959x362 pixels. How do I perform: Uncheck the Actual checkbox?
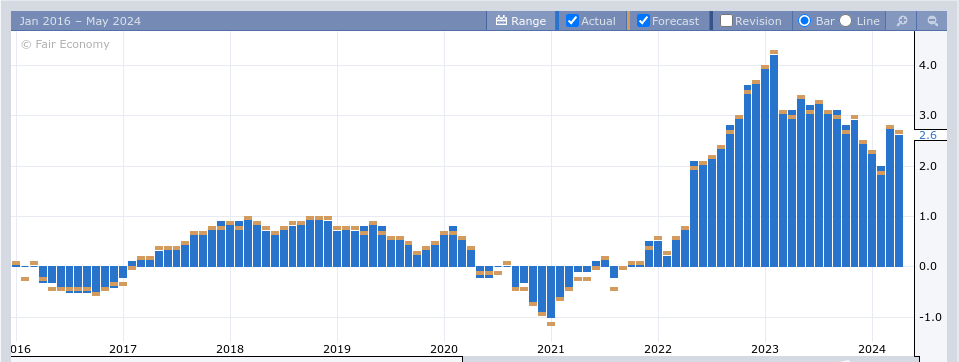[x=572, y=21]
